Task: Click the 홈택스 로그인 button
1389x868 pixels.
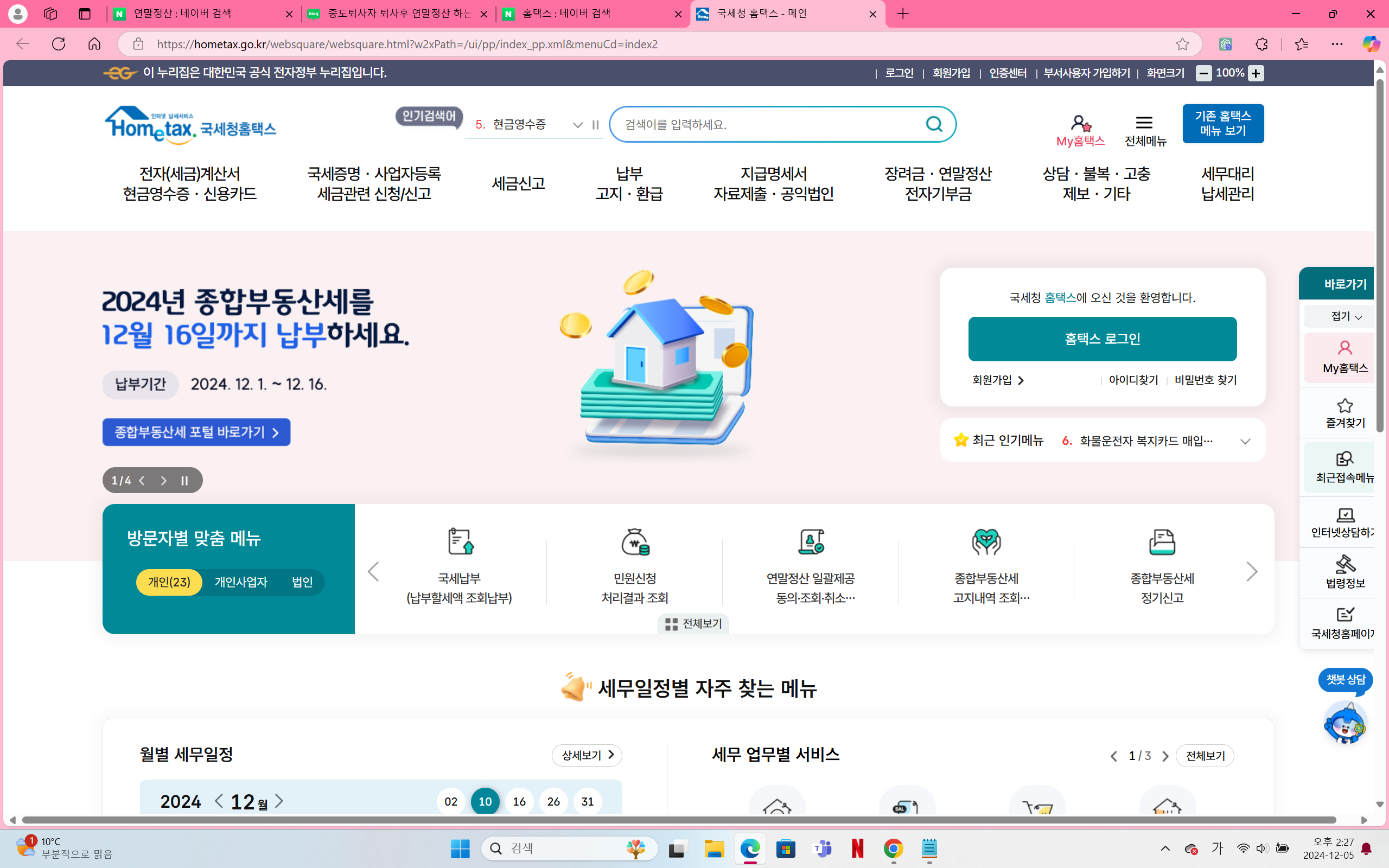Action: 1101,339
